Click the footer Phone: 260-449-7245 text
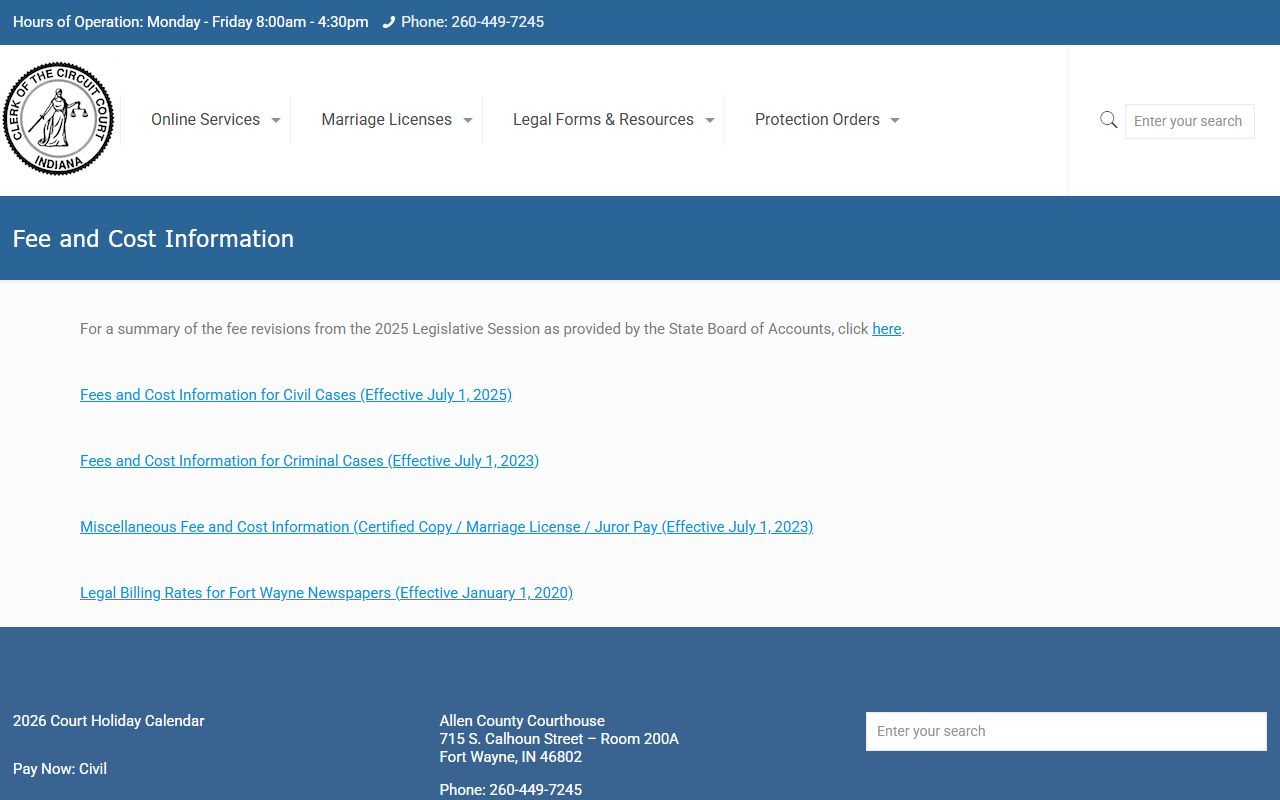 pyautogui.click(x=511, y=790)
